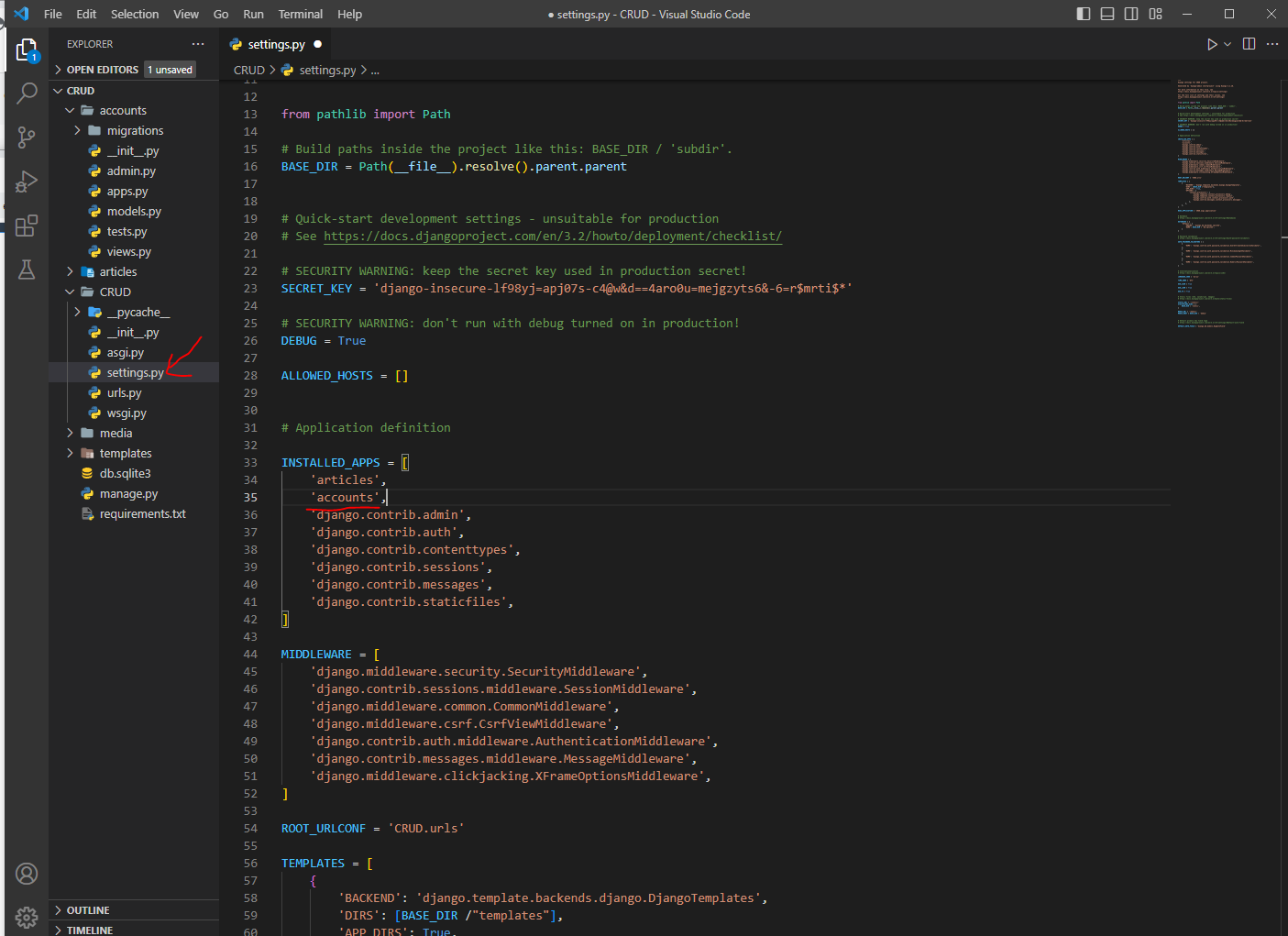
Task: Open manage.py file
Action: (x=134, y=493)
